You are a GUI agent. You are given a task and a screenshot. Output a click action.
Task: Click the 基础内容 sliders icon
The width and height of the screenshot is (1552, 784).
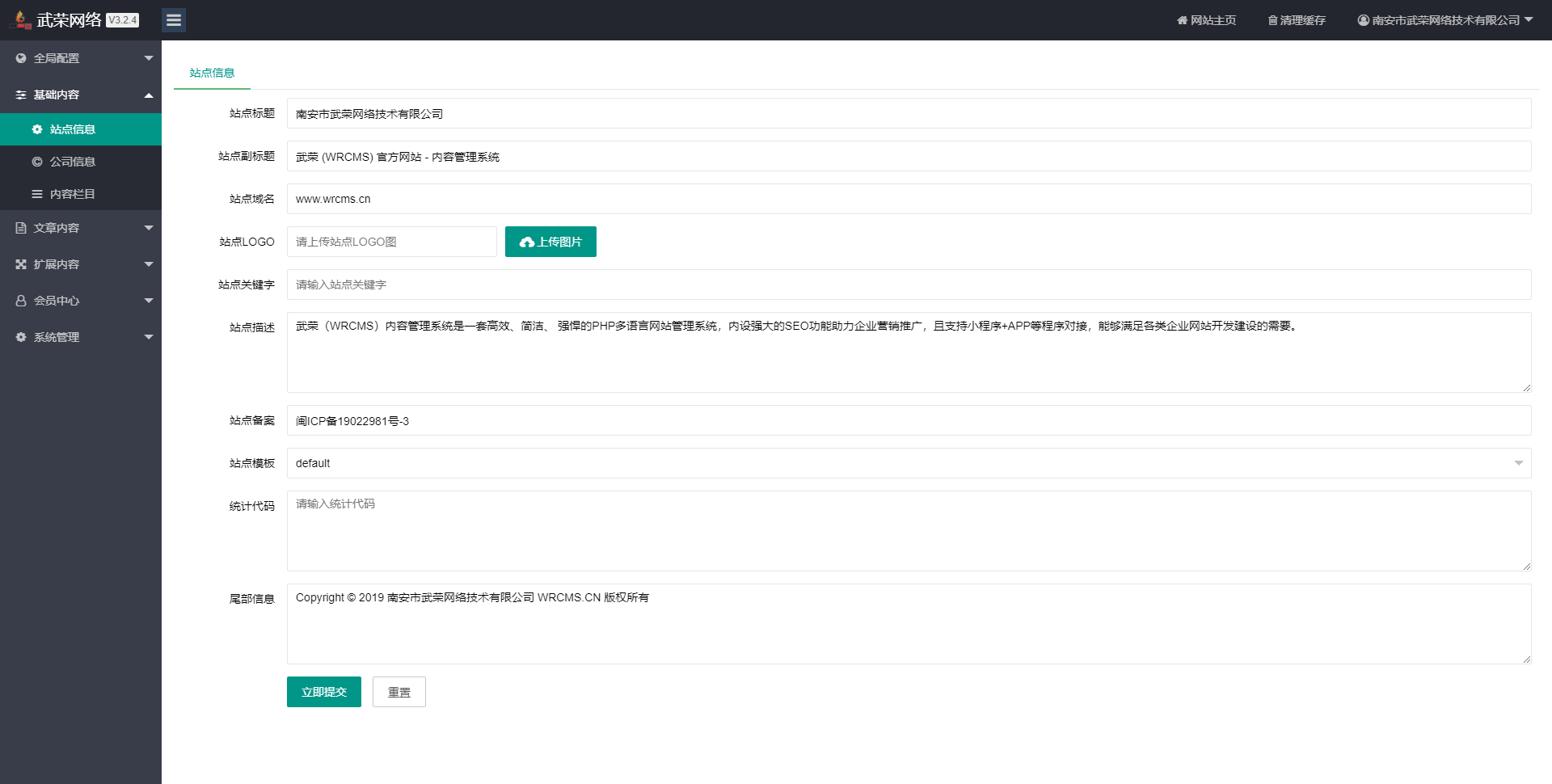[x=21, y=95]
